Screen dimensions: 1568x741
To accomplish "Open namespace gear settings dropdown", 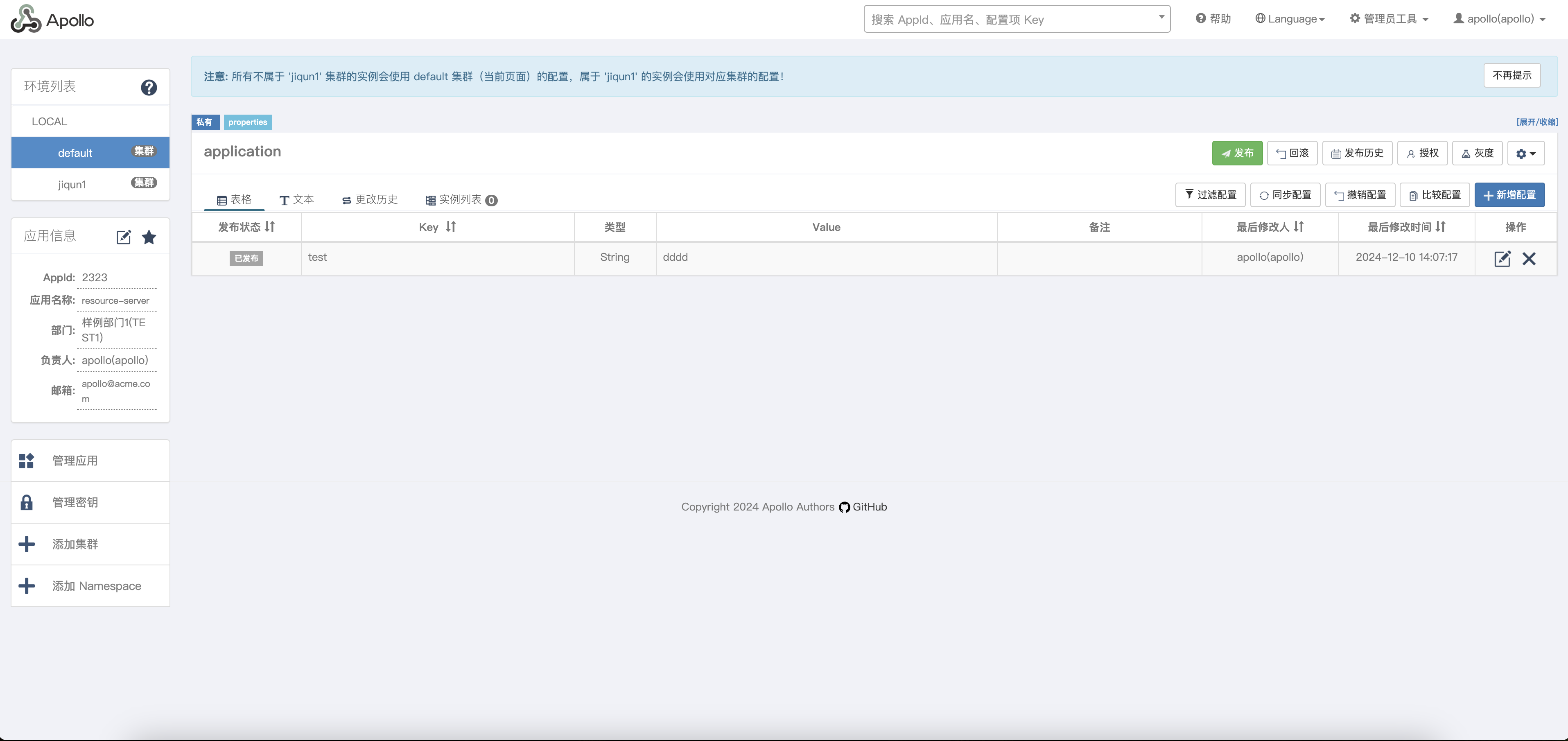I will 1525,154.
